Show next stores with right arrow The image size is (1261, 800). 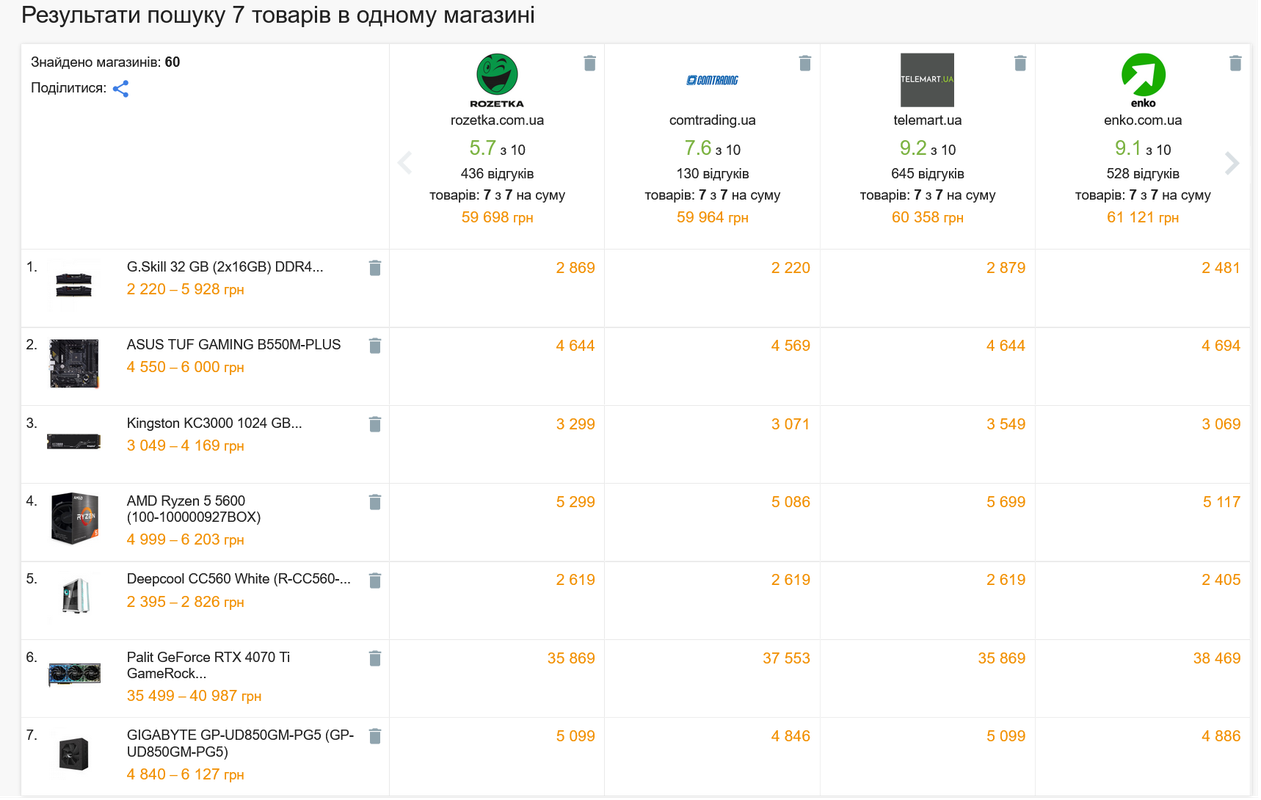[x=1232, y=163]
